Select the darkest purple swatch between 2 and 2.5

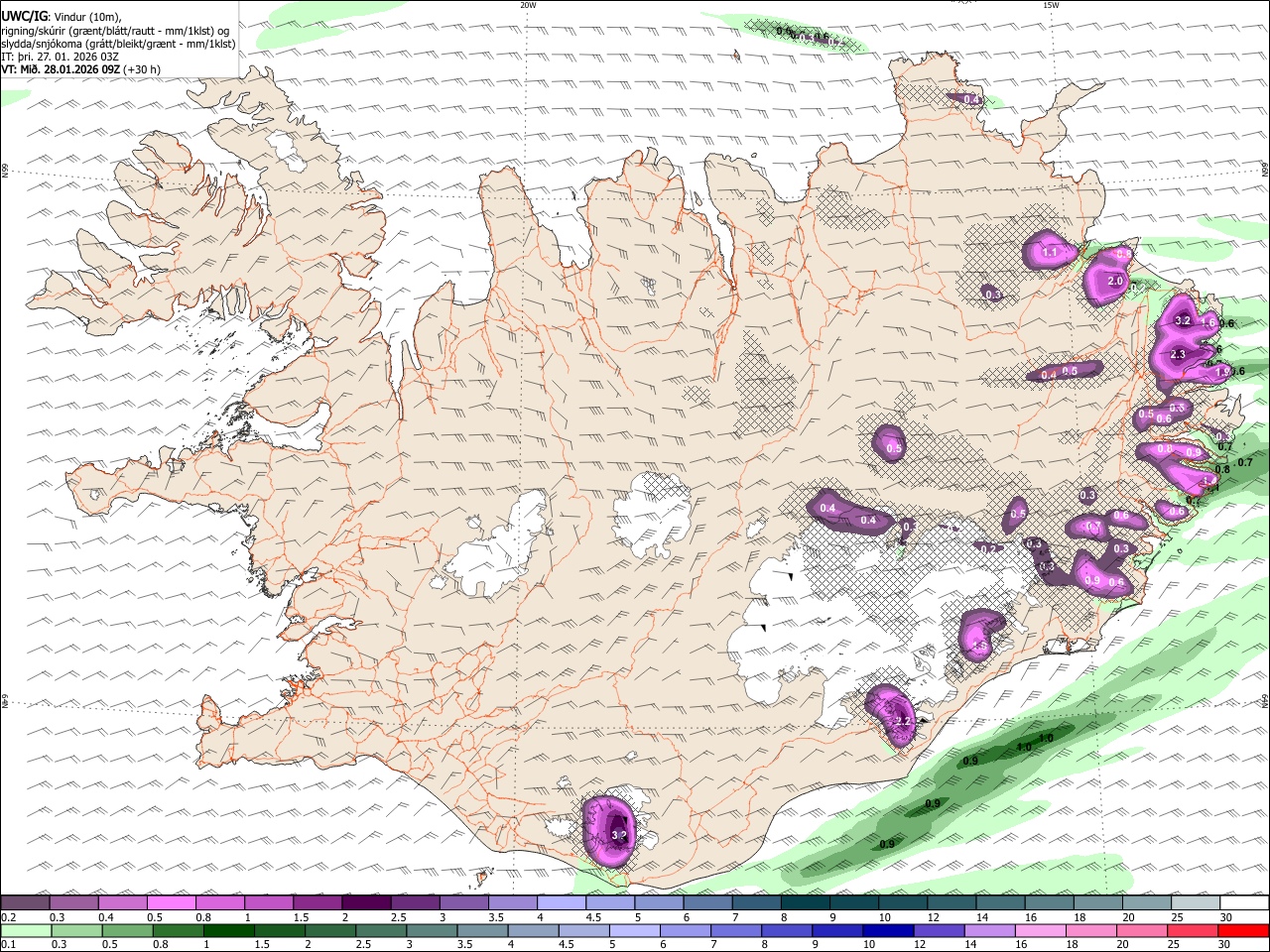pyautogui.click(x=366, y=903)
